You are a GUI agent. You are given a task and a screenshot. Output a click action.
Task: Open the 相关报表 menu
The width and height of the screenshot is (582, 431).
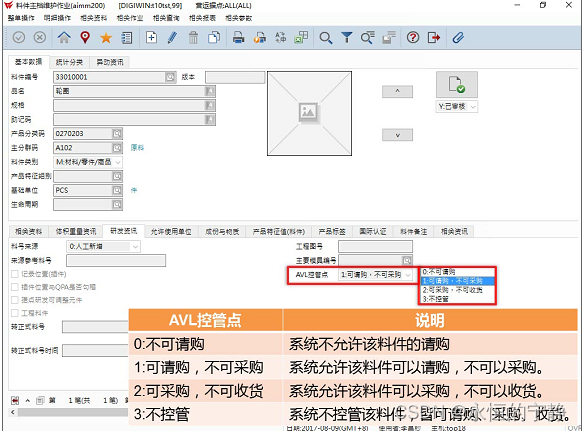point(202,18)
